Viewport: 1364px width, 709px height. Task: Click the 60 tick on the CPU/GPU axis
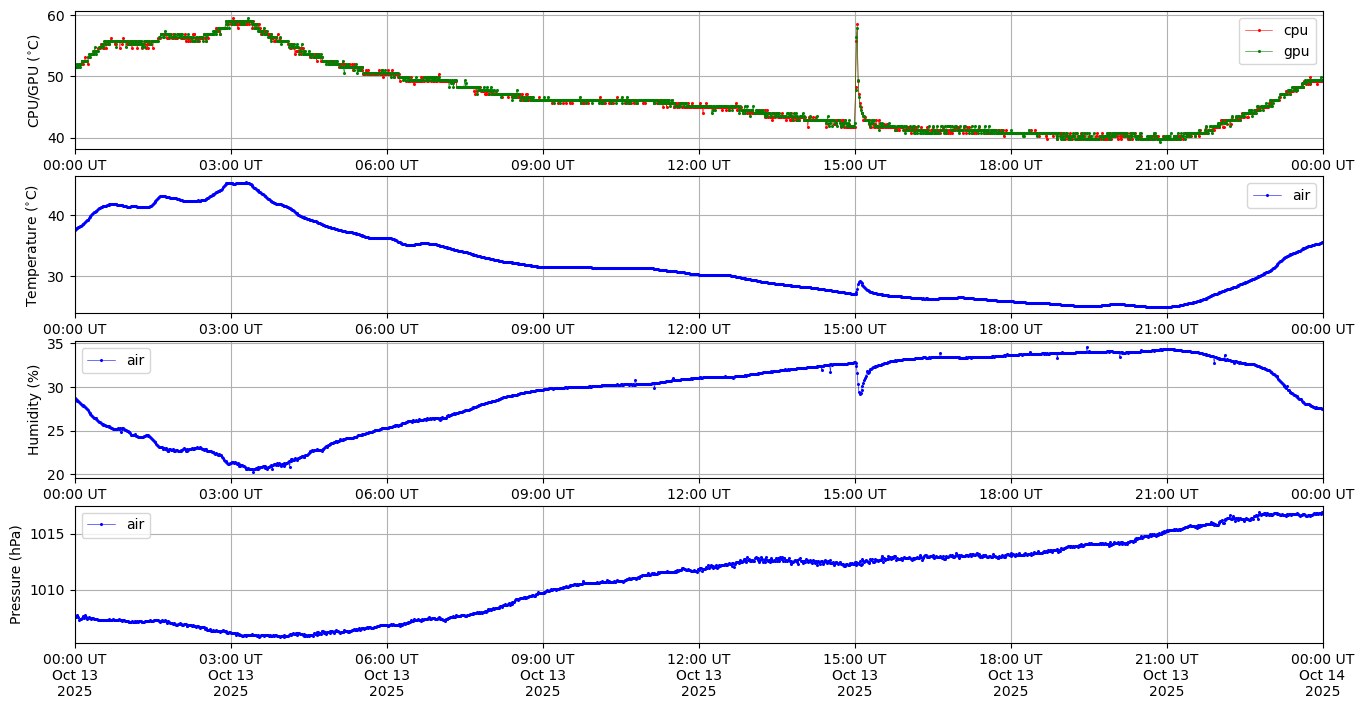(56, 16)
